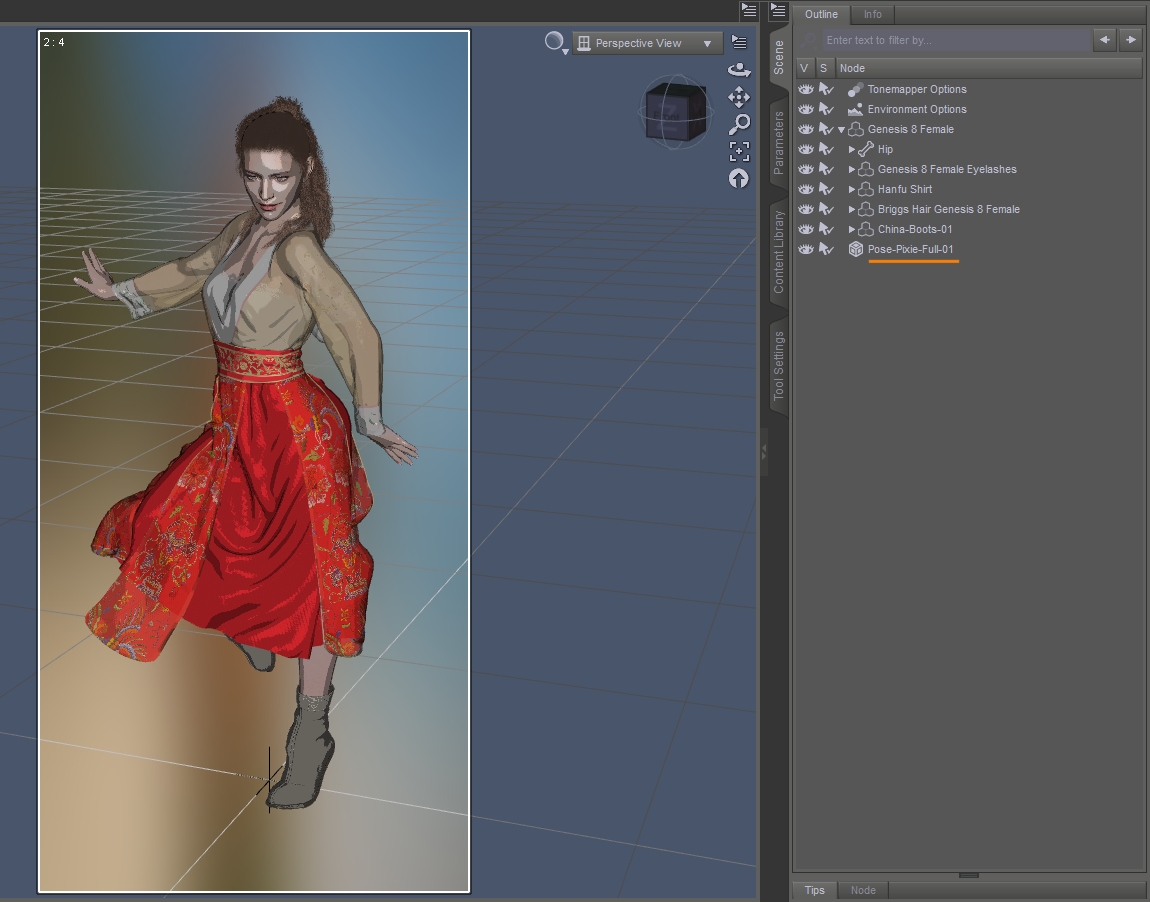Viewport: 1150px width, 902px height.
Task: Click the next filter arrow button
Action: 1130,40
